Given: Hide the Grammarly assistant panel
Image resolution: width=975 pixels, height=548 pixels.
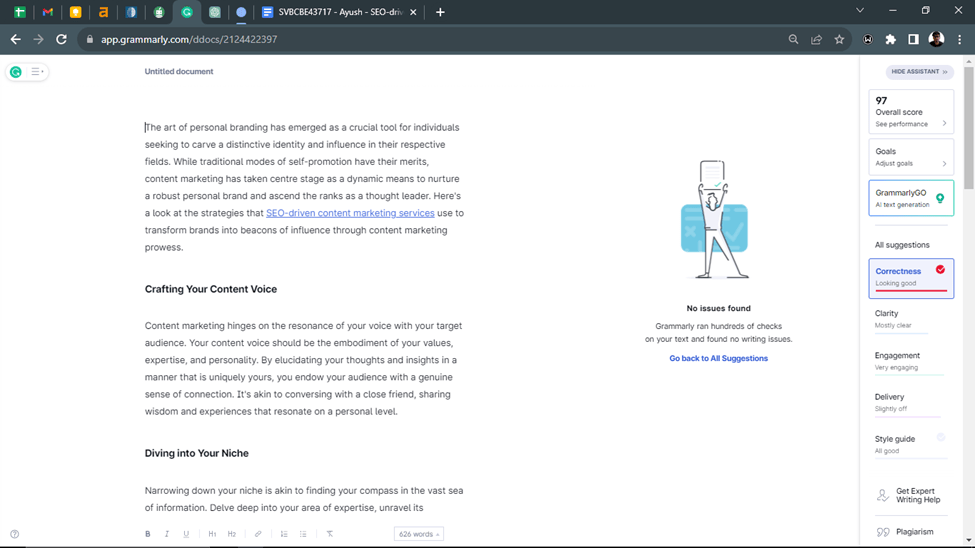Looking at the screenshot, I should pyautogui.click(x=919, y=72).
